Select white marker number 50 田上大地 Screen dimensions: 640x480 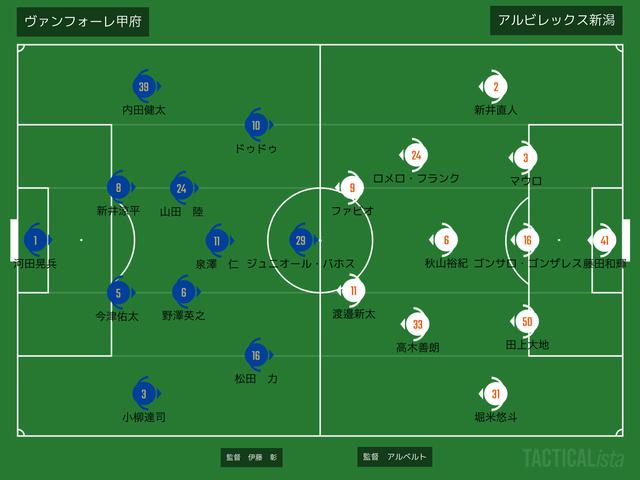(x=525, y=322)
